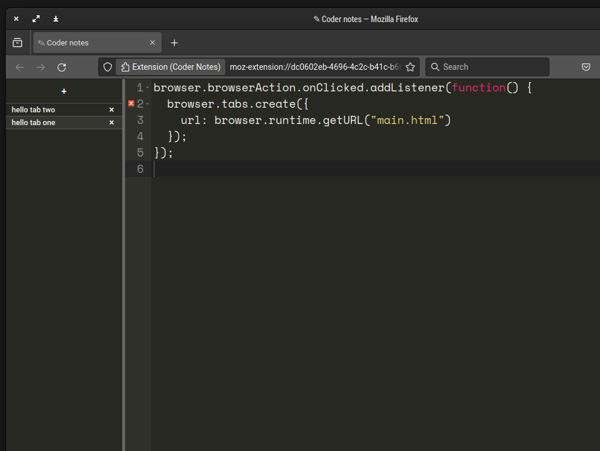Select the Coder notes browser tab
This screenshot has height=451, width=600.
pos(97,43)
